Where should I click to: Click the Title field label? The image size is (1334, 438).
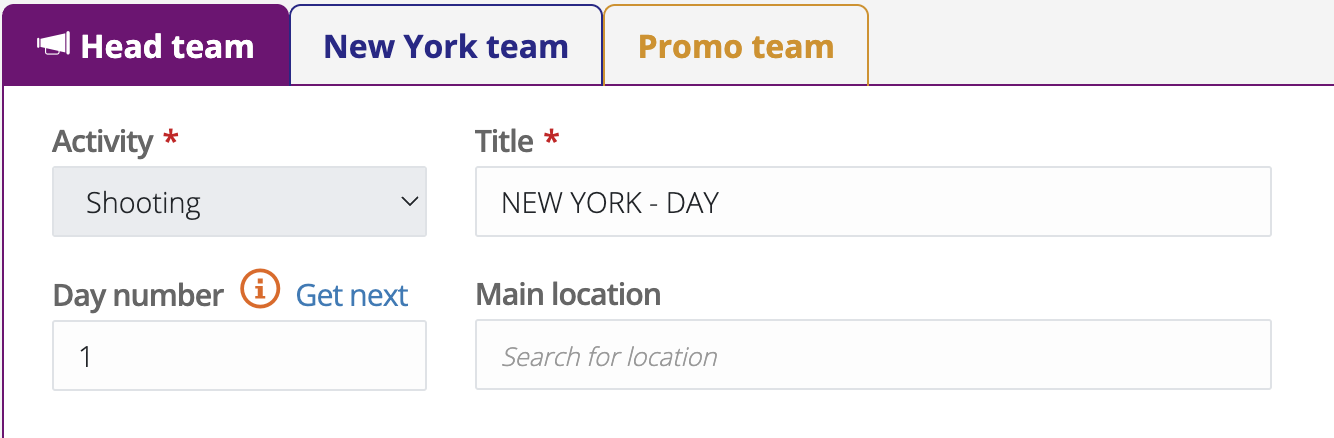point(504,142)
